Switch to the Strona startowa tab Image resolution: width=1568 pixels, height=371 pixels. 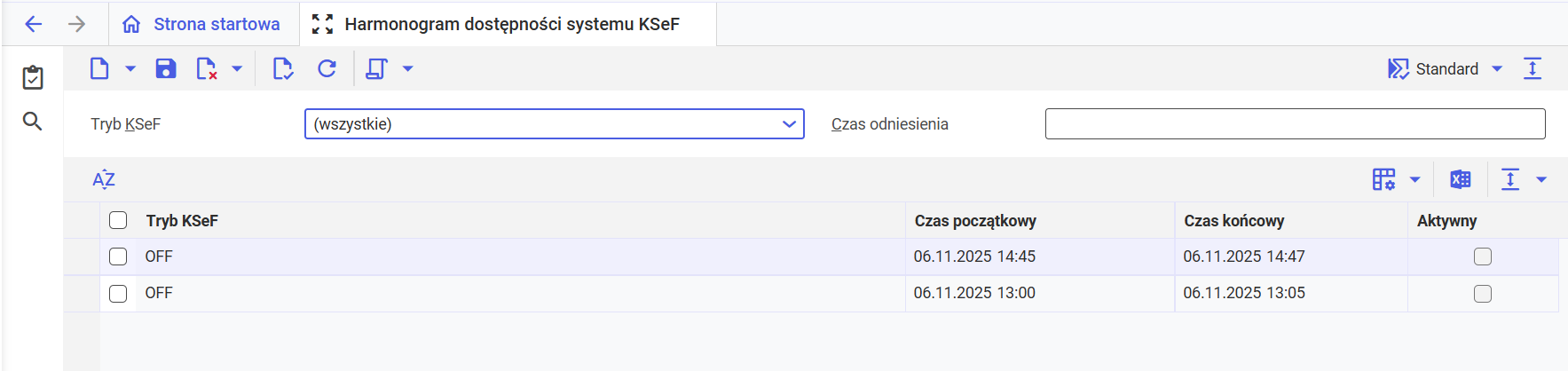(202, 24)
